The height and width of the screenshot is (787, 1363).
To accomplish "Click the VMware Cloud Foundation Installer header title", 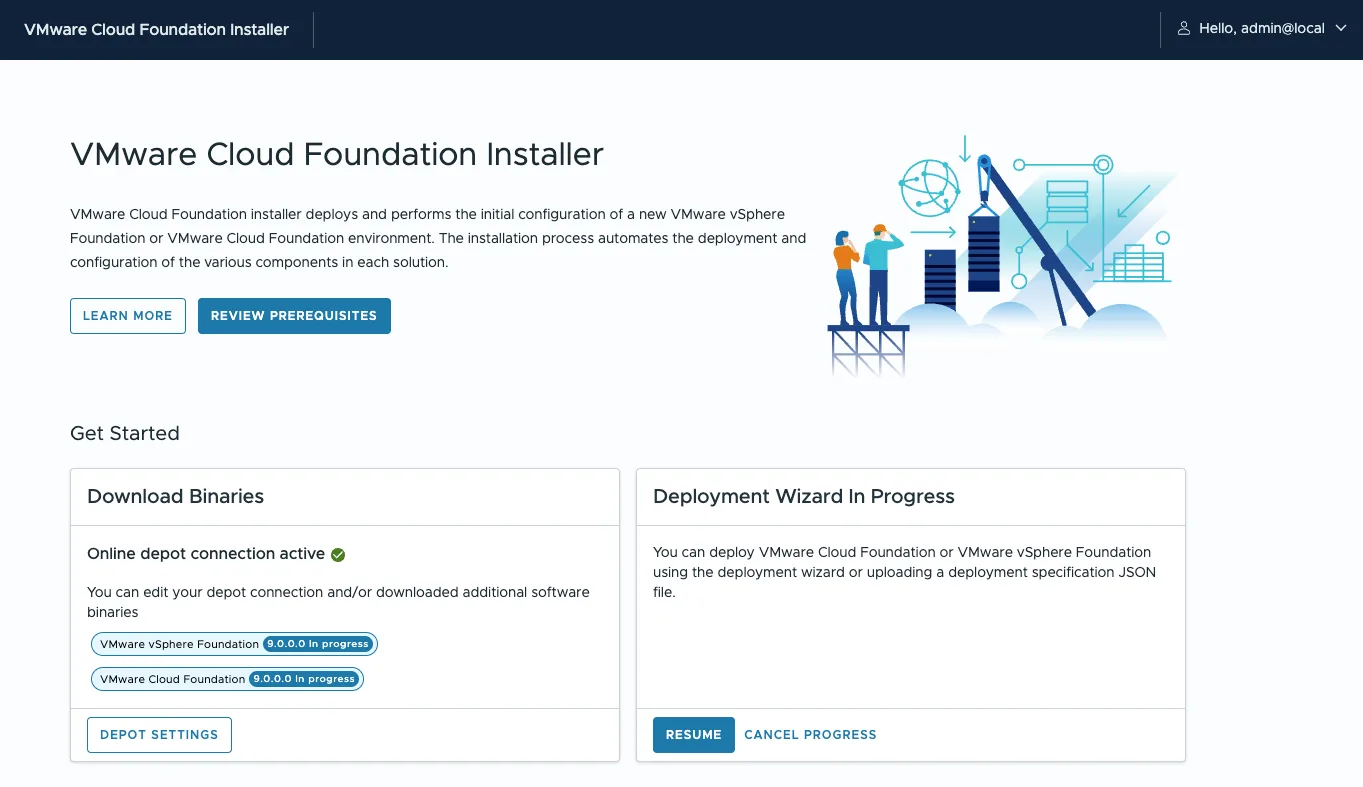I will pos(156,30).
